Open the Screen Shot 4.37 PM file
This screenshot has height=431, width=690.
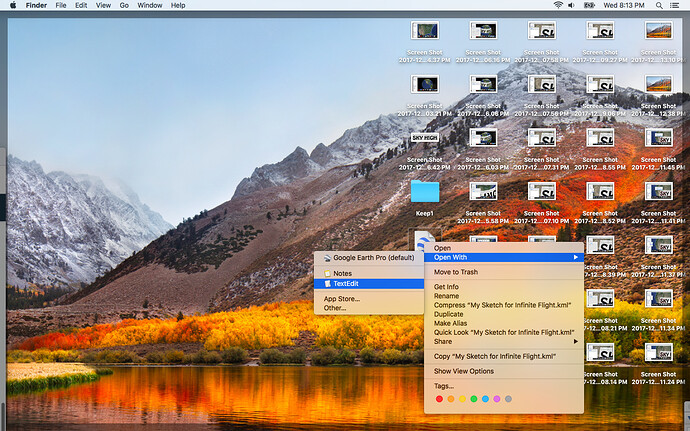[x=425, y=30]
